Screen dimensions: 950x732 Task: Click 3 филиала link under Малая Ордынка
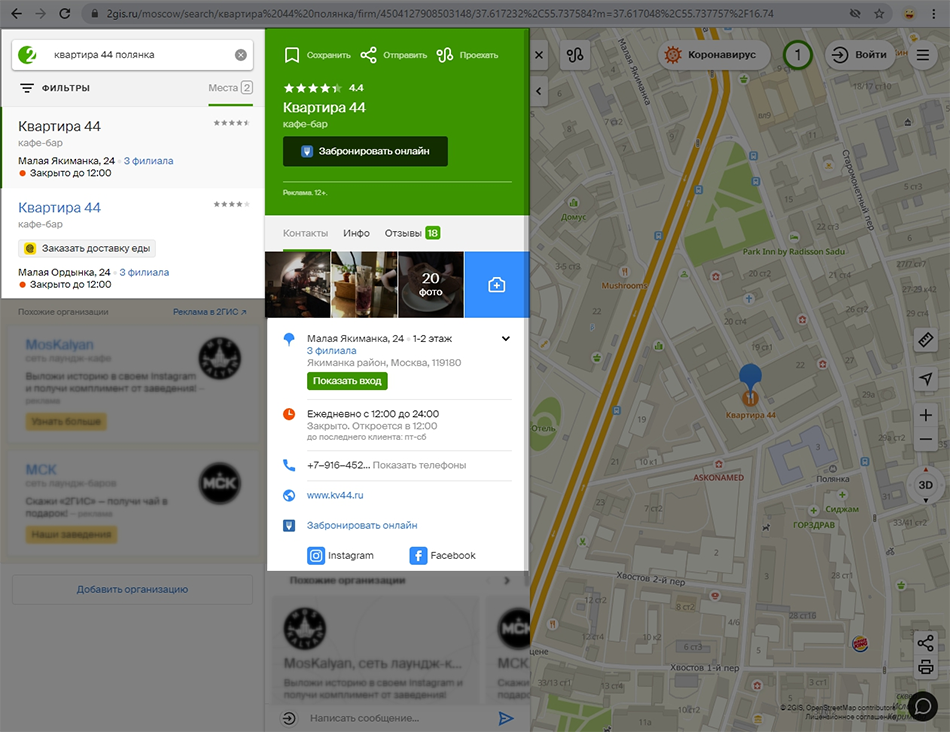144,273
